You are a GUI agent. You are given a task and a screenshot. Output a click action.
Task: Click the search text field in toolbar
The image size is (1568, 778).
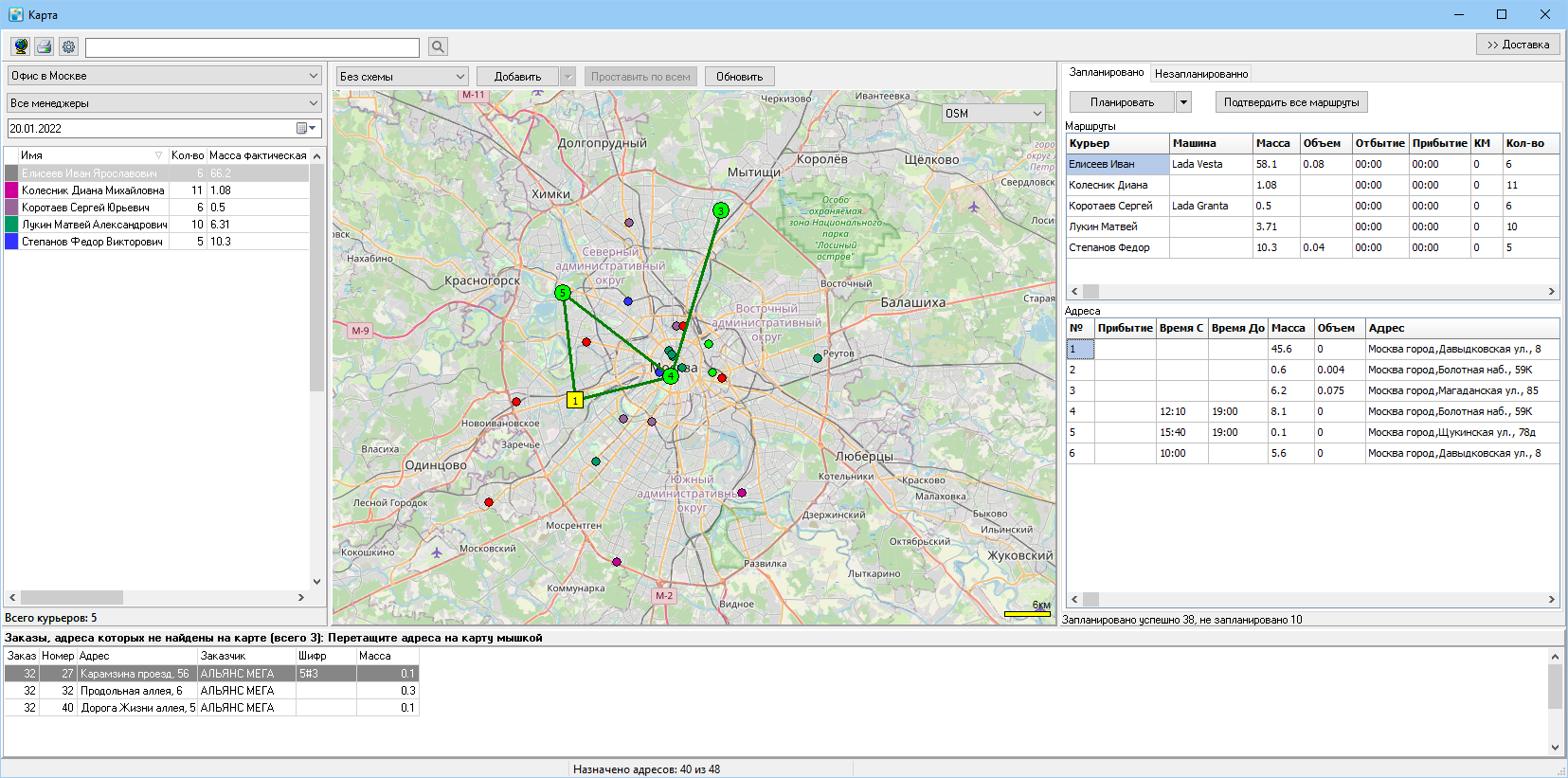pos(252,47)
